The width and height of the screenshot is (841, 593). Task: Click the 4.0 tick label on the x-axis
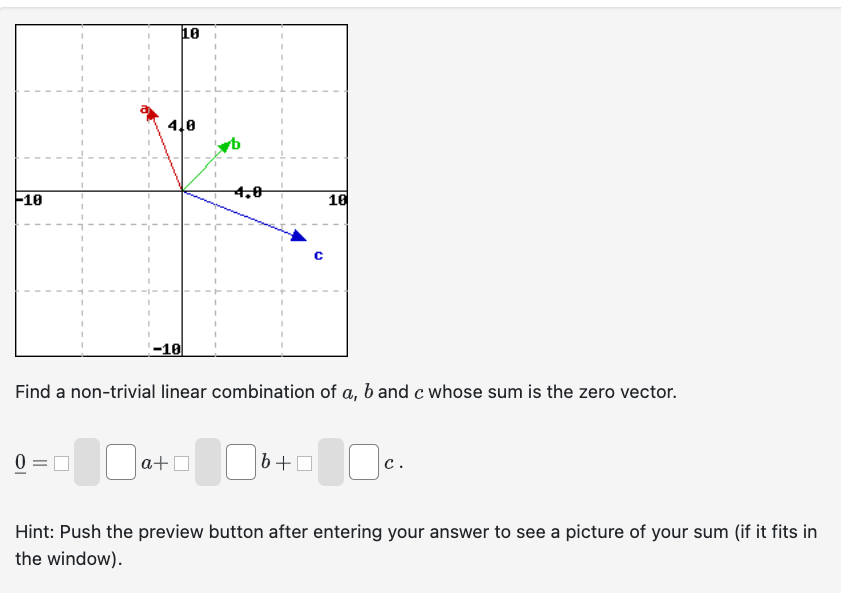pyautogui.click(x=246, y=190)
